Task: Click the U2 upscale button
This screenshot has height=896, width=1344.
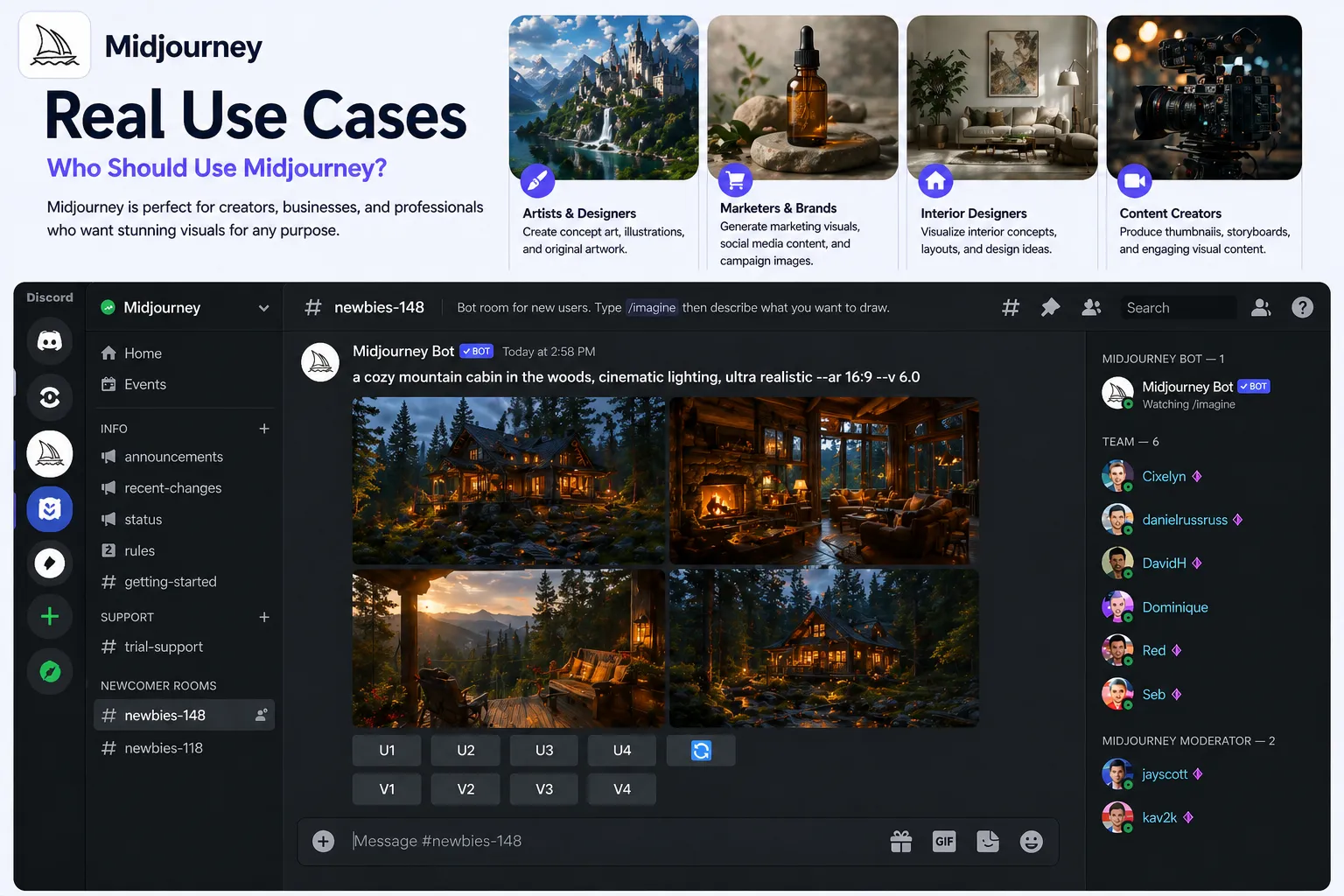Action: coord(465,750)
